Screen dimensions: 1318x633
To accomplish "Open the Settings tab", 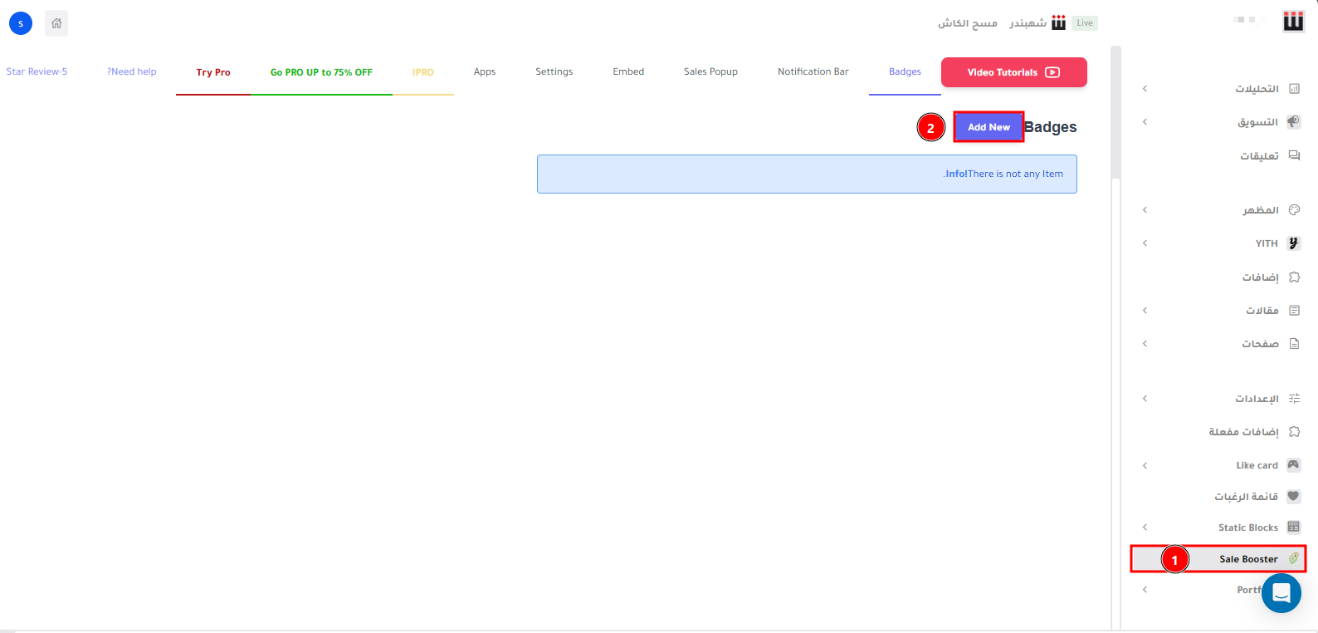I will [x=554, y=72].
